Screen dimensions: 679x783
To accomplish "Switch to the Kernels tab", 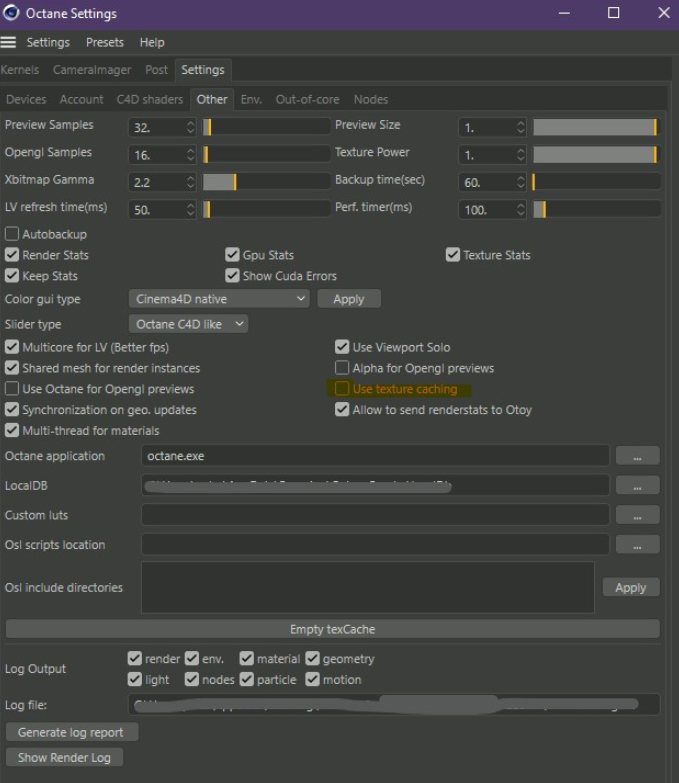I will pos(20,70).
